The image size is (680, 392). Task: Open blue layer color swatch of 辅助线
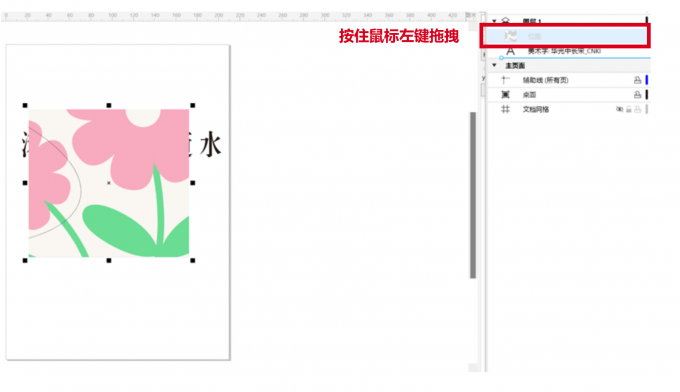tap(647, 80)
